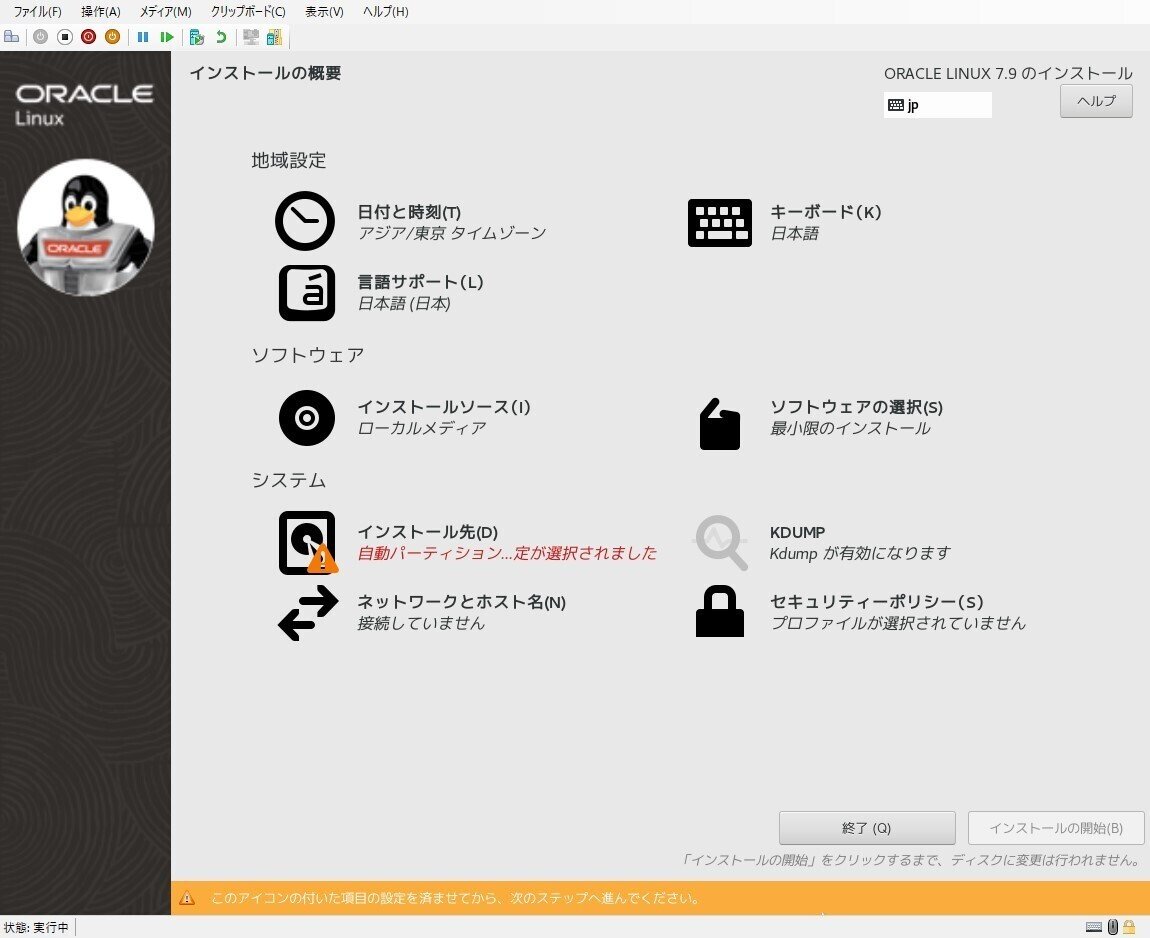Click the 日付と時刻(T) label

pos(409,212)
